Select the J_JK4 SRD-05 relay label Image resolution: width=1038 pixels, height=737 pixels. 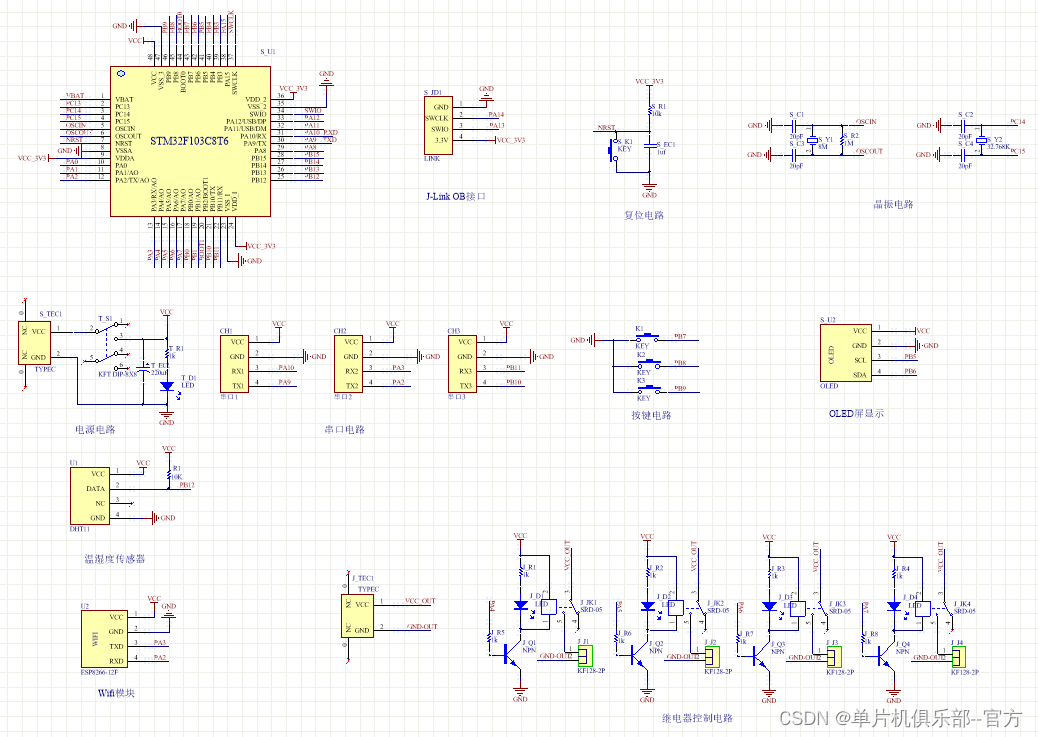click(964, 607)
